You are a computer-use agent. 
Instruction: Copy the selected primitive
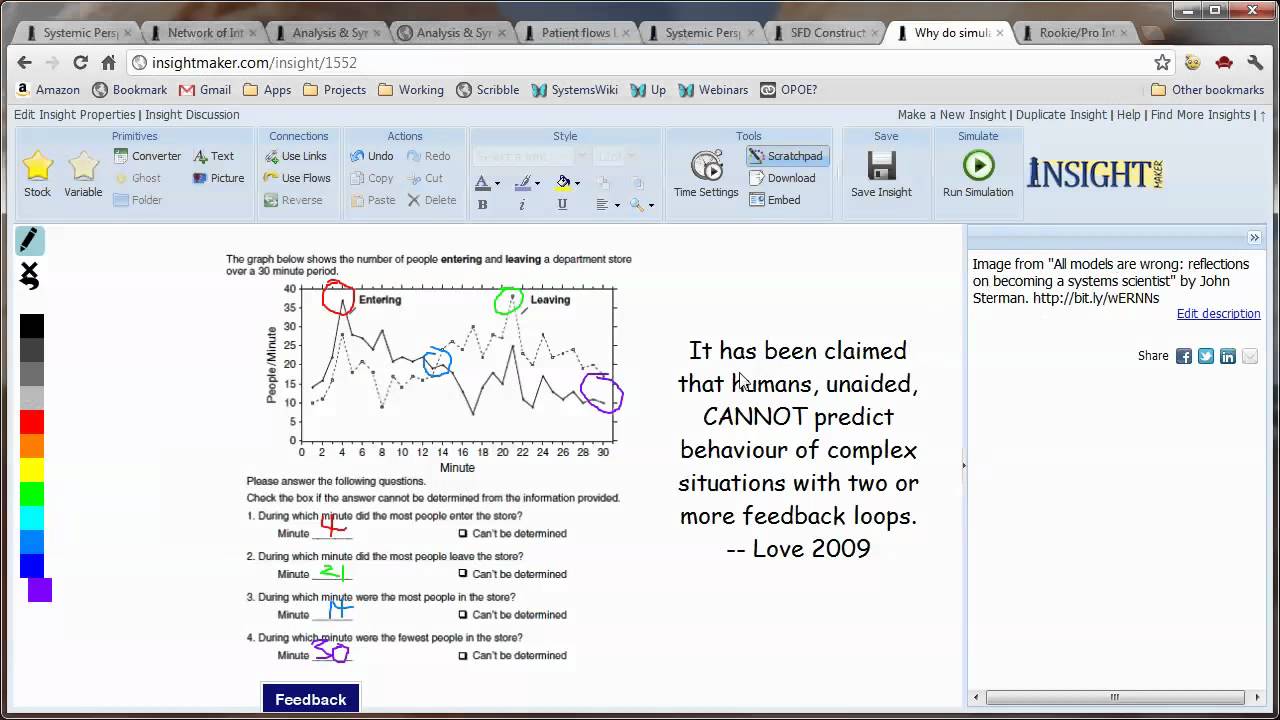tap(371, 178)
